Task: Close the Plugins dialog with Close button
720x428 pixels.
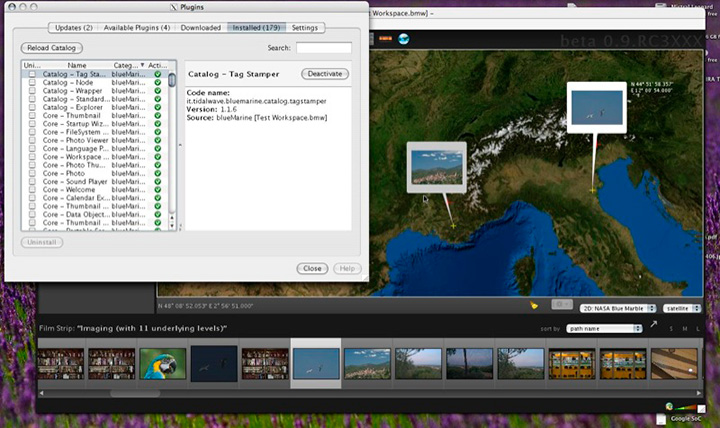Action: tap(312, 269)
